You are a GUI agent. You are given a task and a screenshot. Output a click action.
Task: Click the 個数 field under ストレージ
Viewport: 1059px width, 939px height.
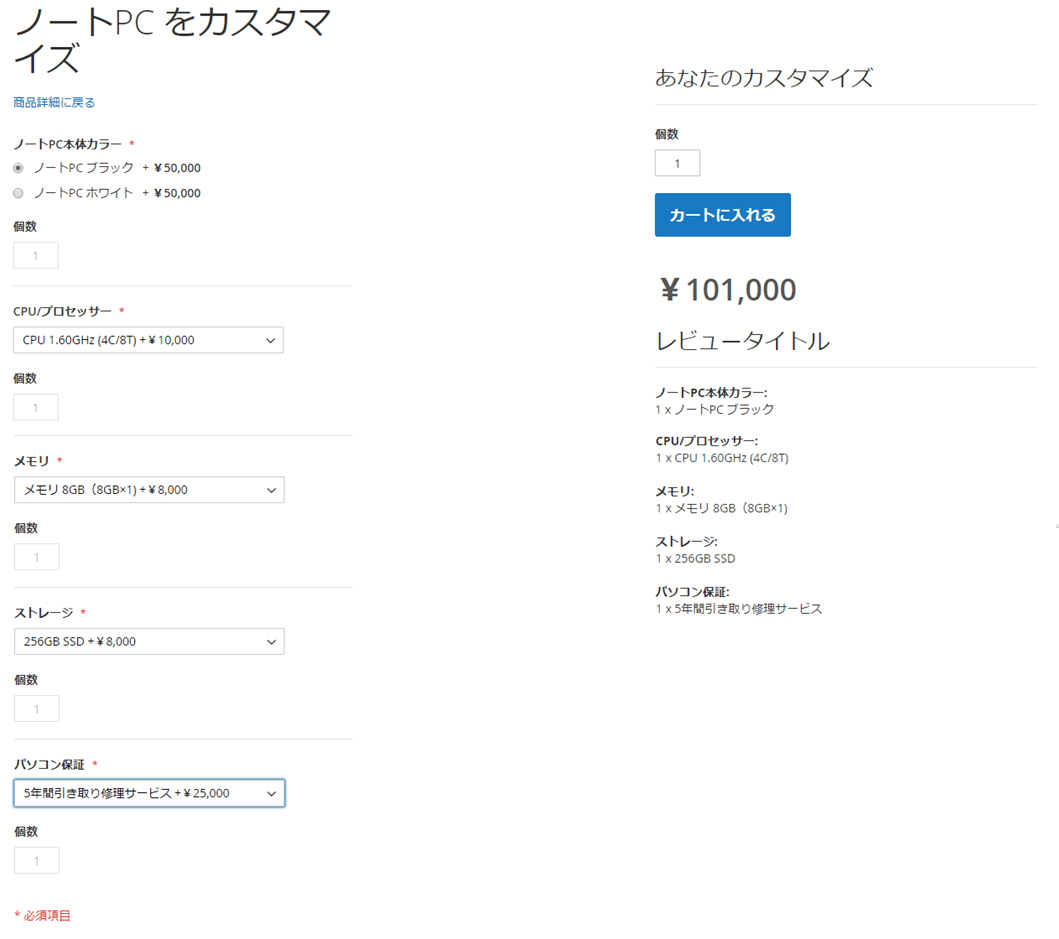pos(36,709)
